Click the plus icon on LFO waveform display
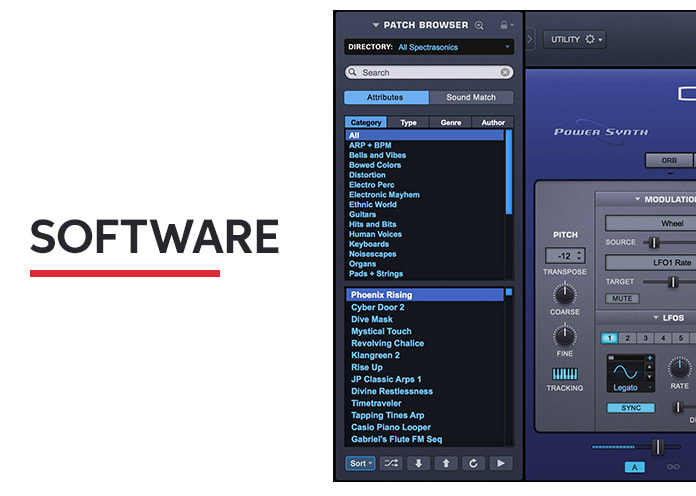This screenshot has height=496, width=696. tap(649, 358)
